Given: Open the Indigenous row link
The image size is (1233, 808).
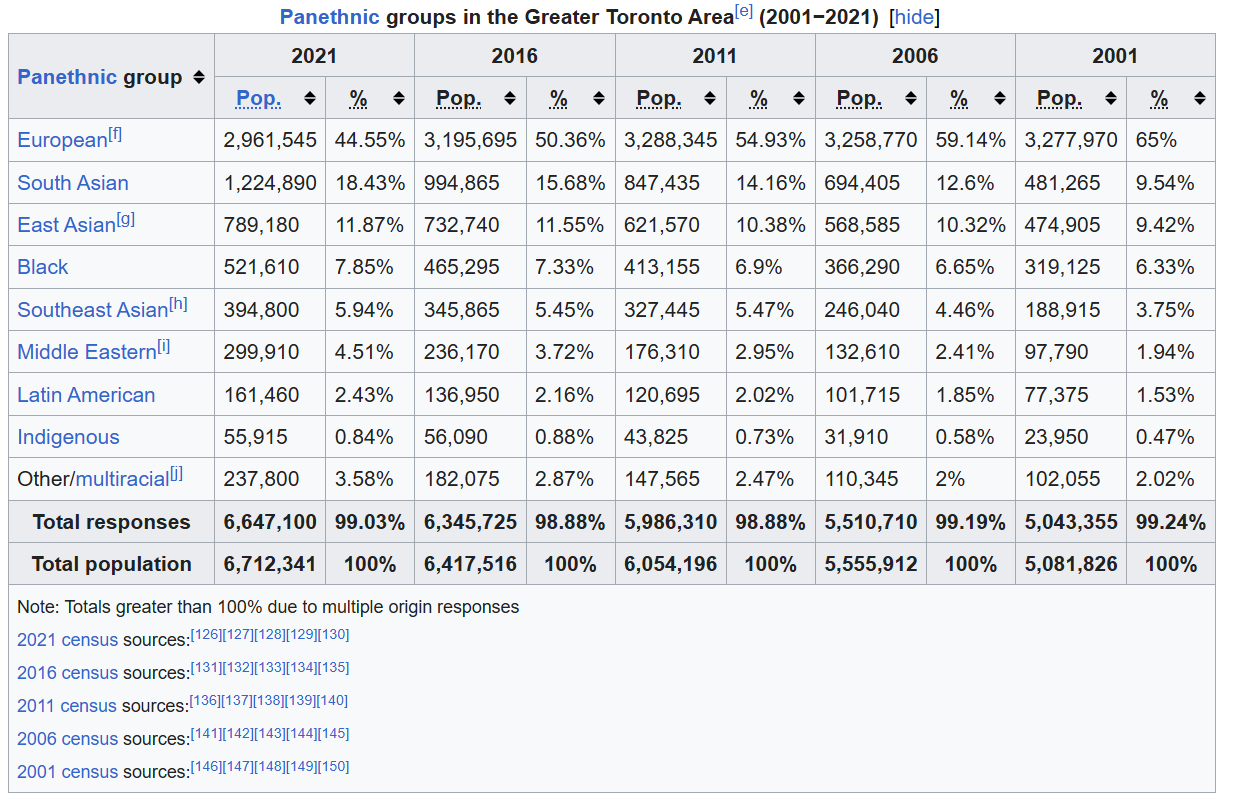Looking at the screenshot, I should [x=68, y=437].
